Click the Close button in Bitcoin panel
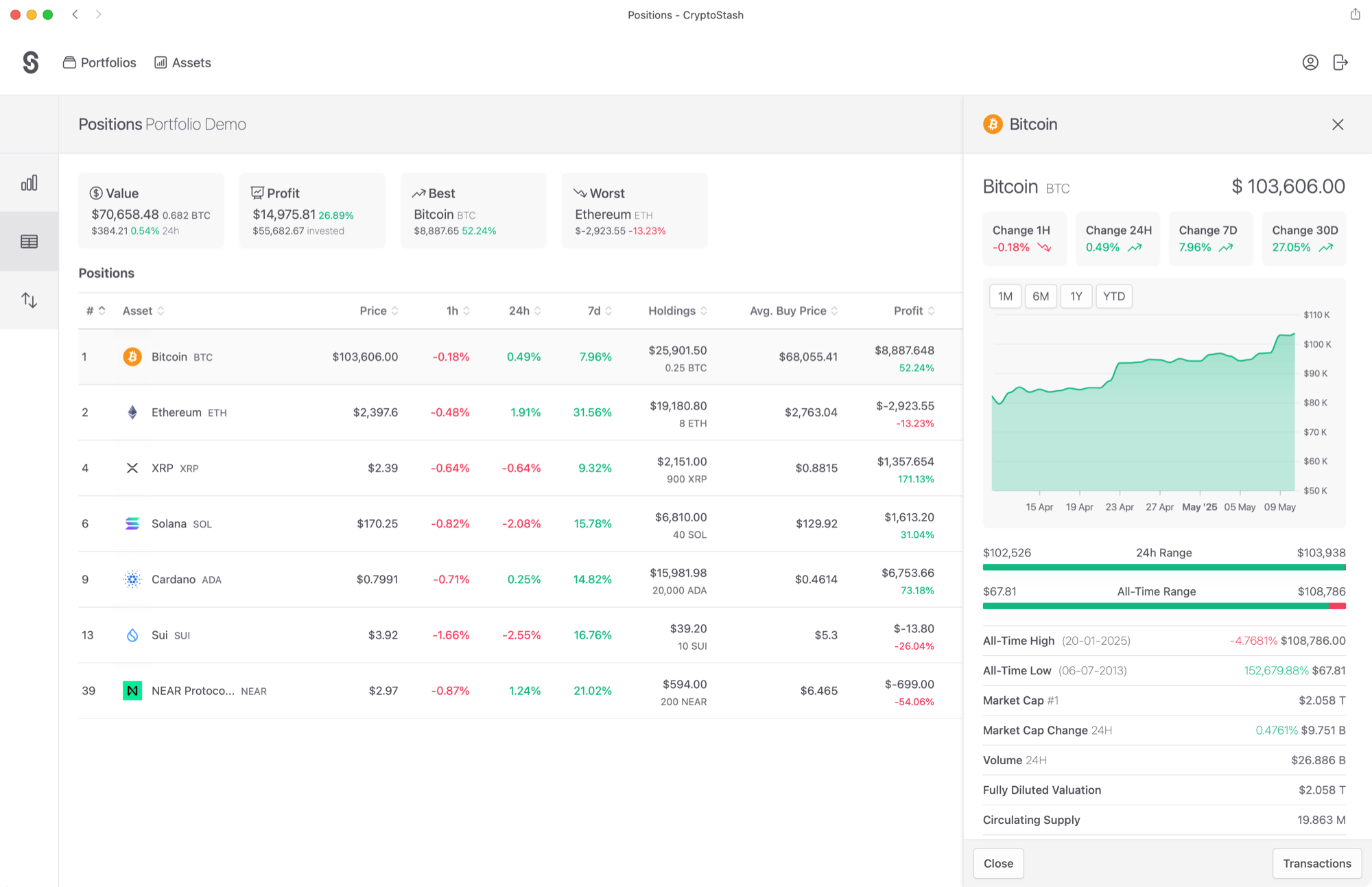 tap(998, 863)
